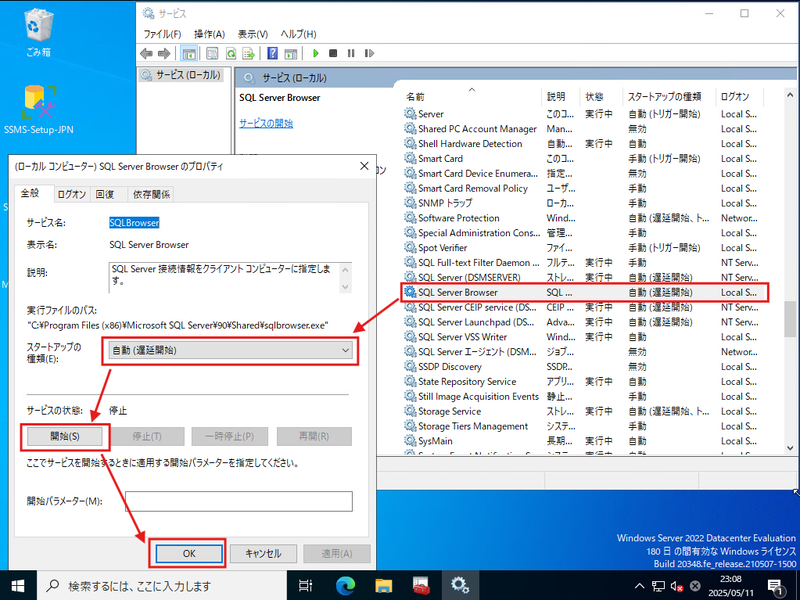Open the notification center icon
The height and width of the screenshot is (600, 800).
776,586
